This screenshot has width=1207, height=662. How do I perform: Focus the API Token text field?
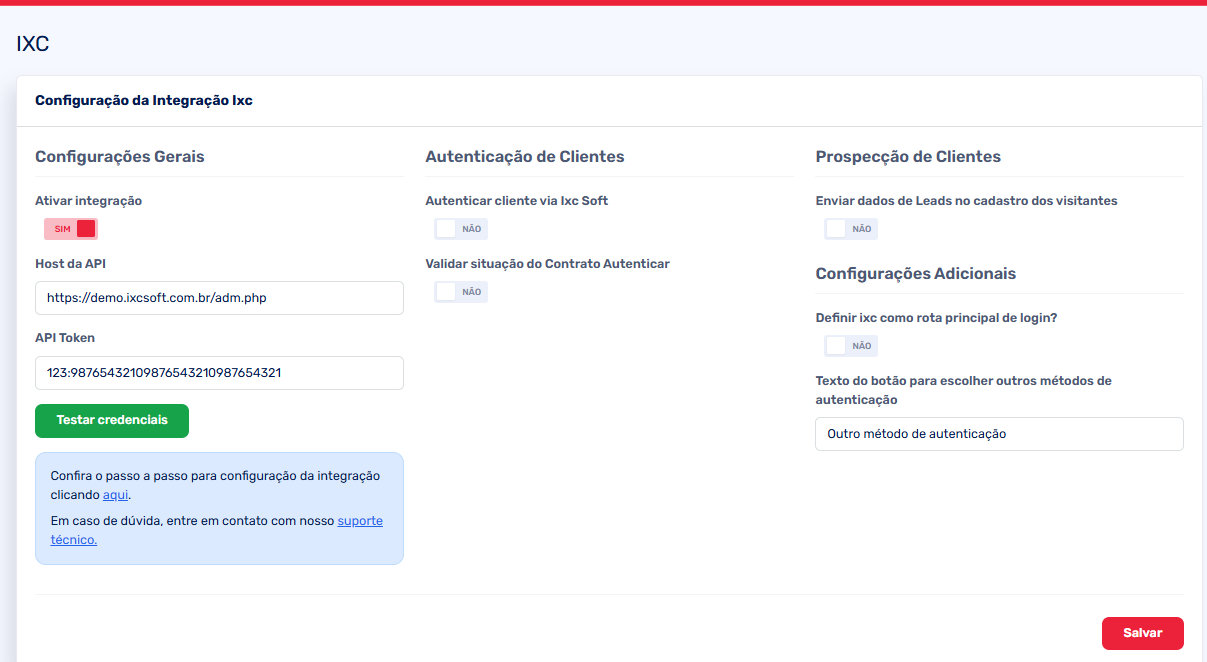[219, 373]
